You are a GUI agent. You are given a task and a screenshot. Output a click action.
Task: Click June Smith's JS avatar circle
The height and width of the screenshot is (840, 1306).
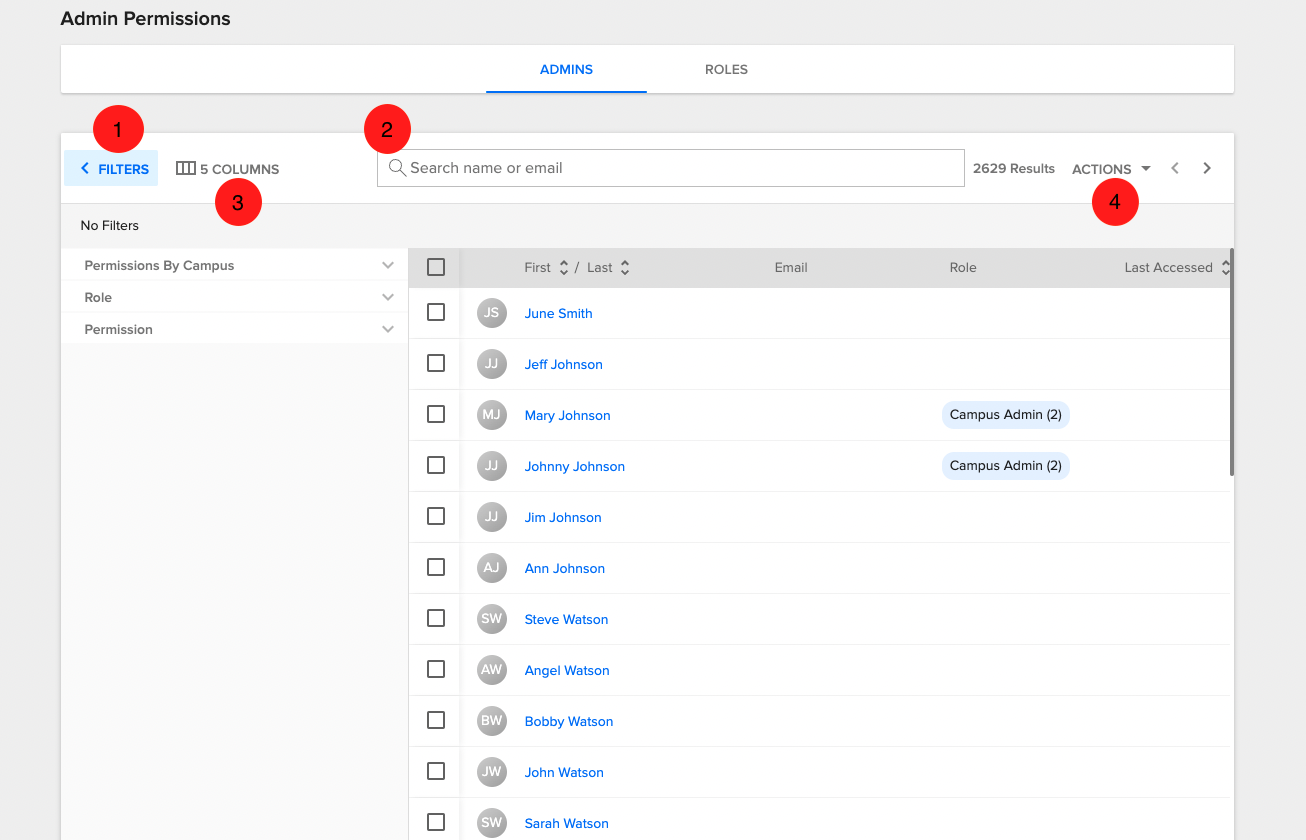click(491, 312)
